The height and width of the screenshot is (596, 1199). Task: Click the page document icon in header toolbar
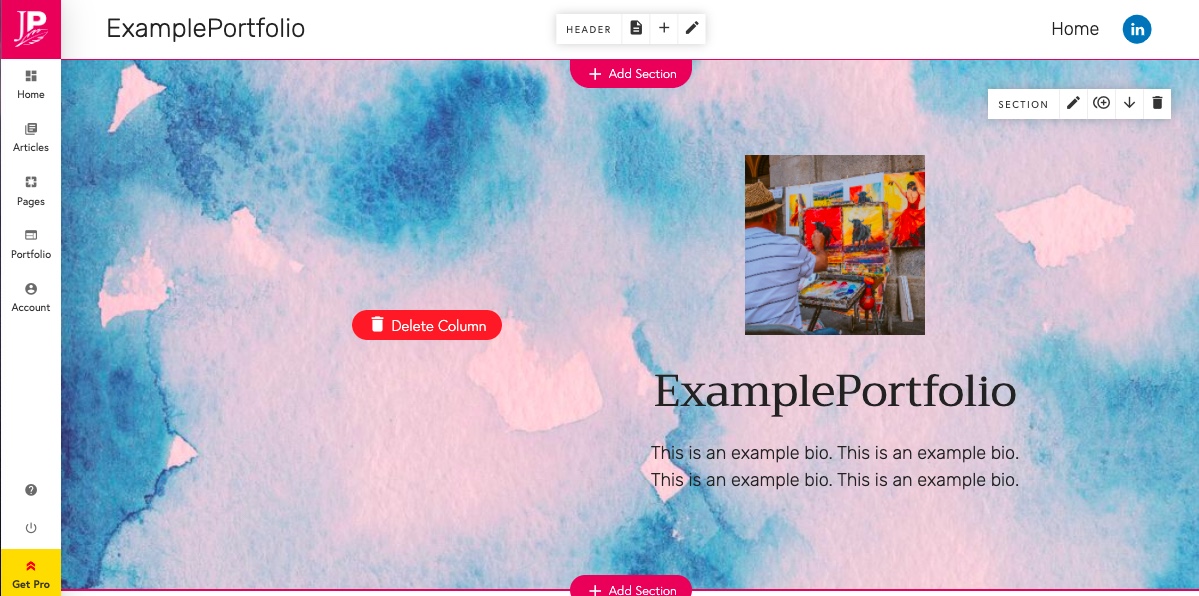pyautogui.click(x=635, y=28)
